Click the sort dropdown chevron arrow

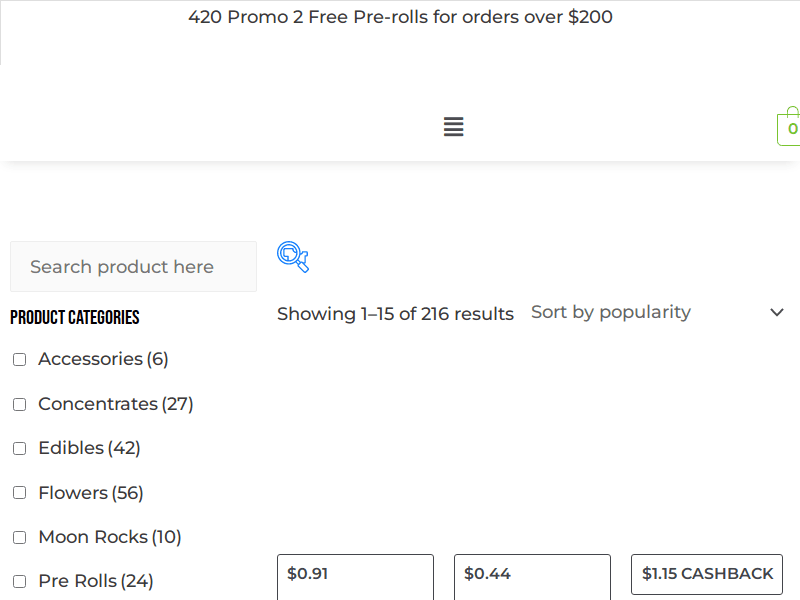[777, 313]
